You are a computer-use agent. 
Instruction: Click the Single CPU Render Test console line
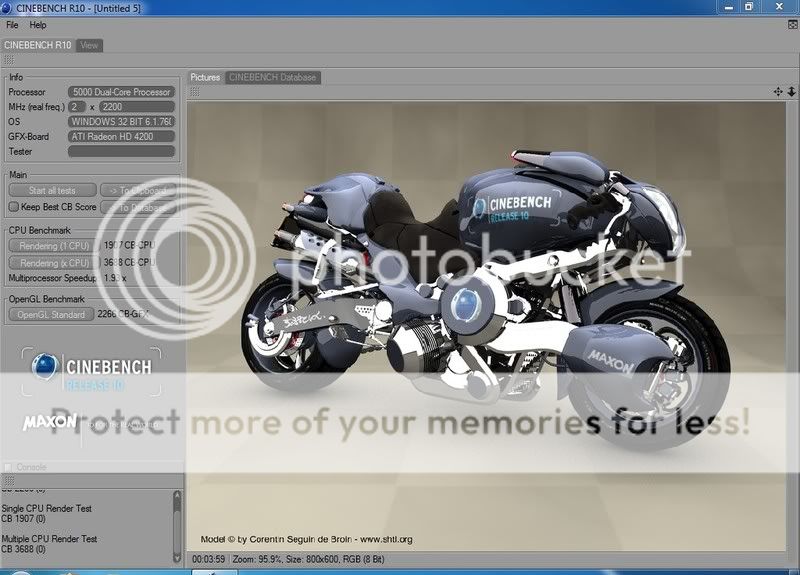pyautogui.click(x=46, y=509)
